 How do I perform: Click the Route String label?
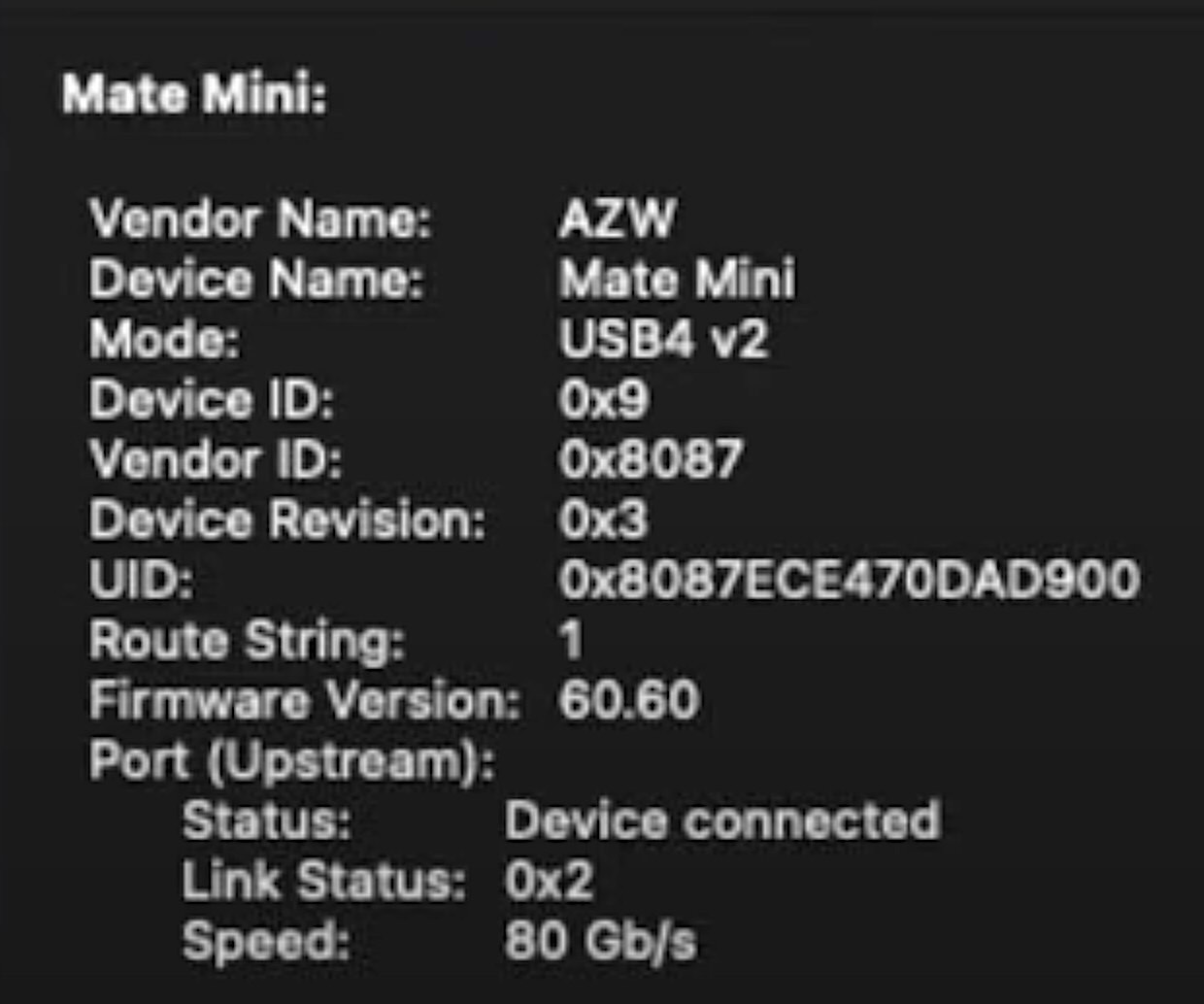(x=247, y=641)
